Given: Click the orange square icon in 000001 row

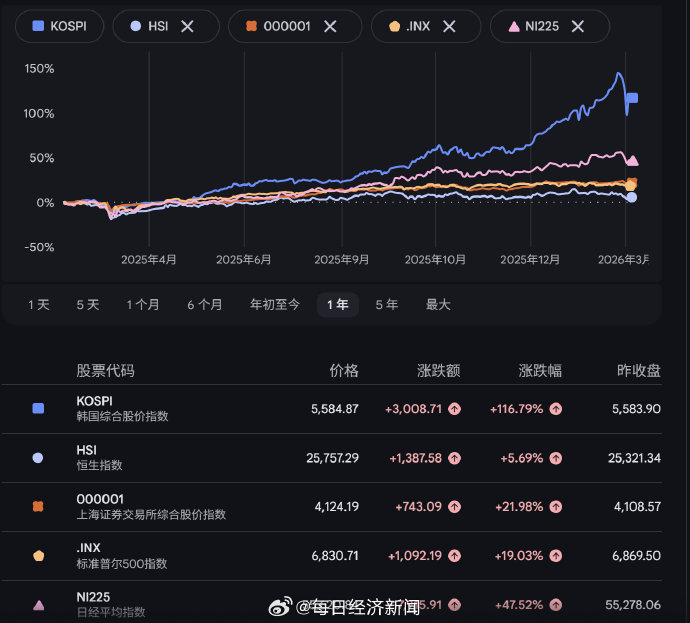Looking at the screenshot, I should [38, 506].
